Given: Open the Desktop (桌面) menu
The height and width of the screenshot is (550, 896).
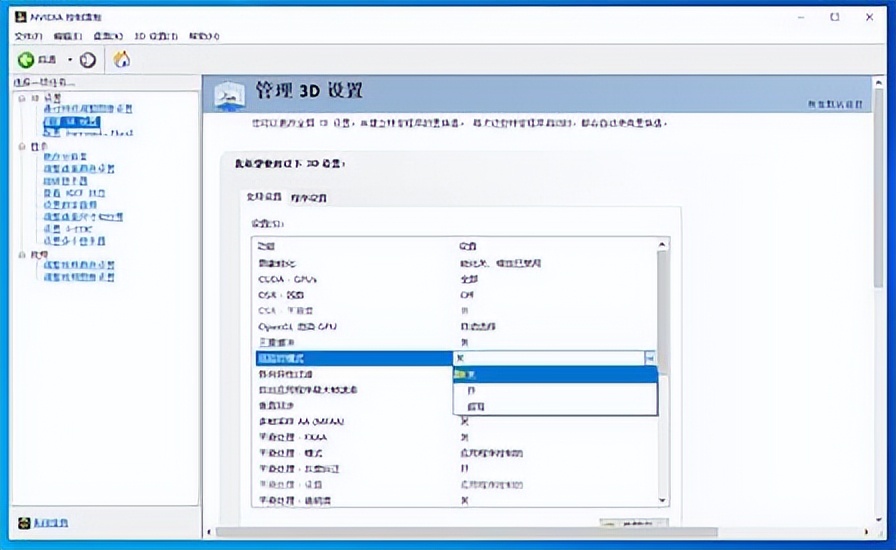Looking at the screenshot, I should coord(108,36).
